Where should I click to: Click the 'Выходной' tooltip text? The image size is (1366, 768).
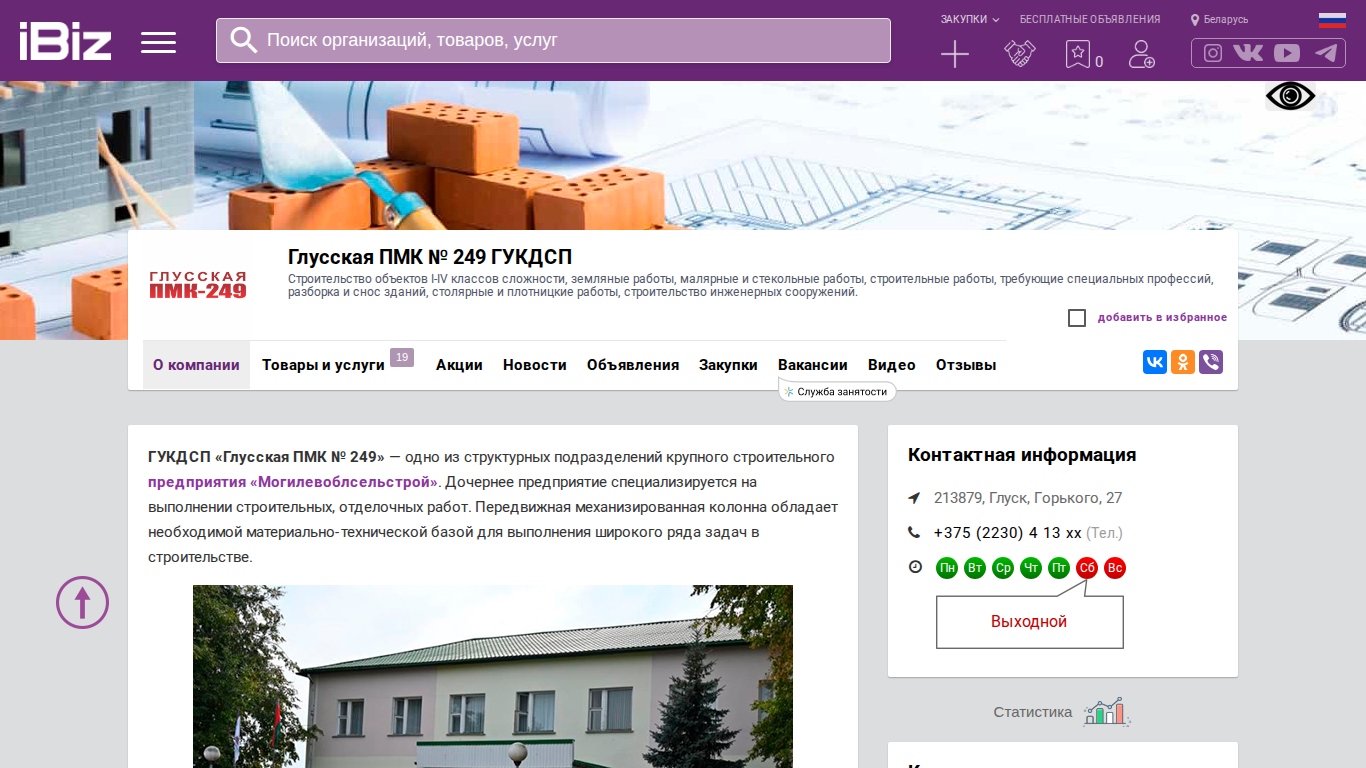click(x=1029, y=622)
